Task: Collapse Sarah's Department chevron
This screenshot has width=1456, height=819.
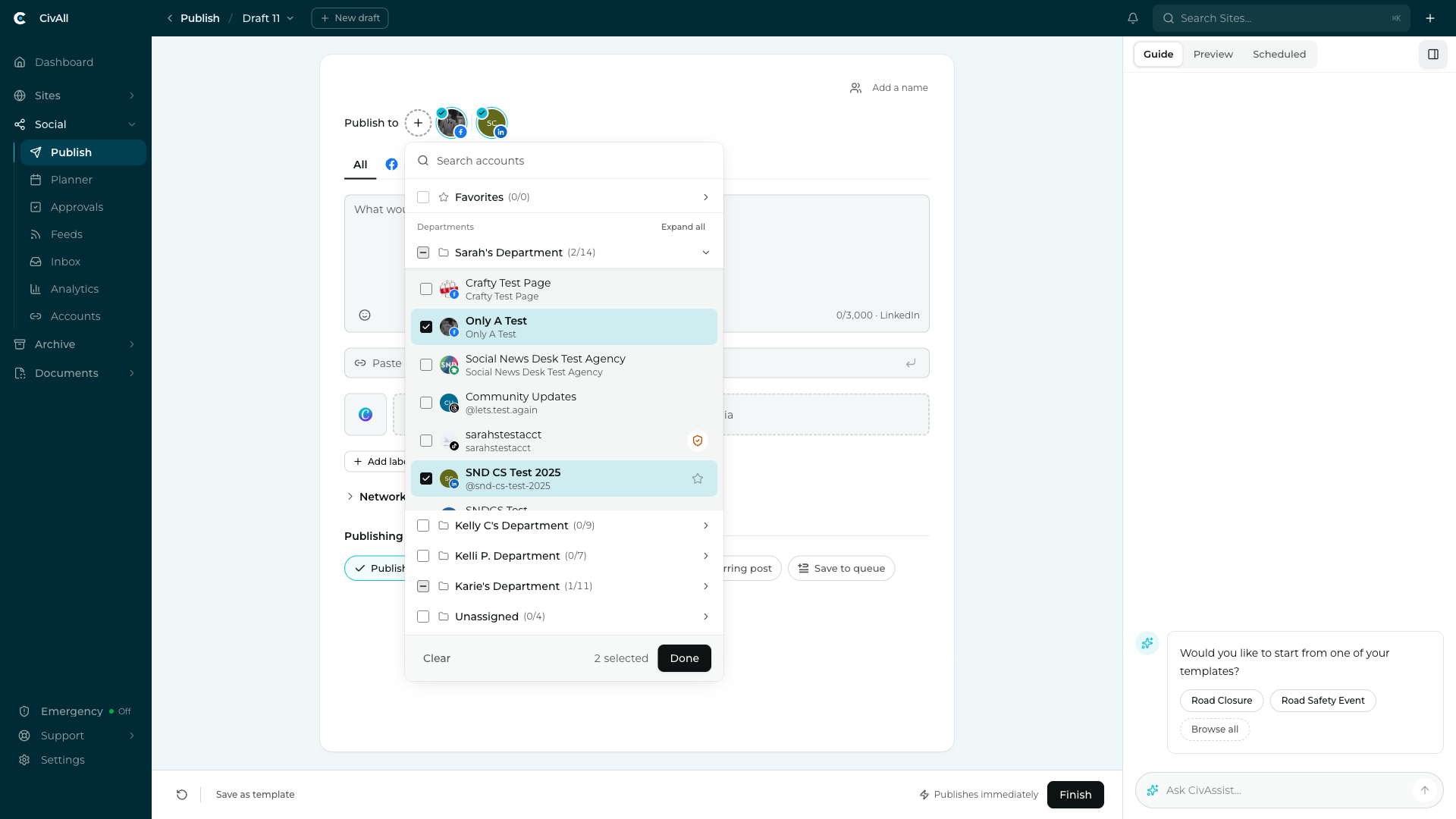Action: [706, 253]
